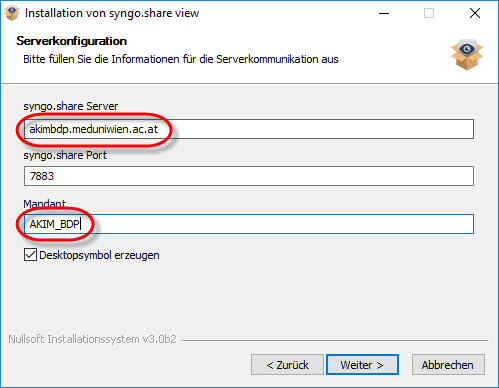Click the Nullsoft Installationssystem version text
The height and width of the screenshot is (388, 499).
pyautogui.click(x=92, y=339)
